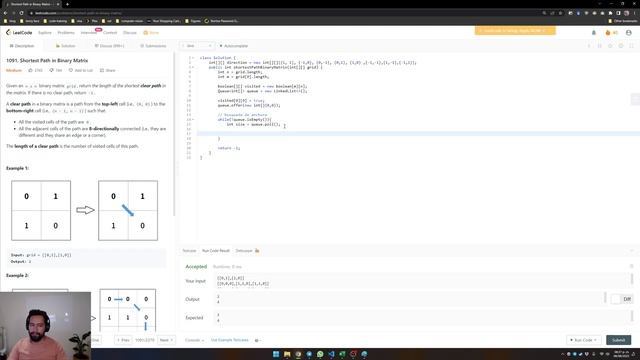
Task: Open the Run Code dropdown
Action: click(583, 340)
